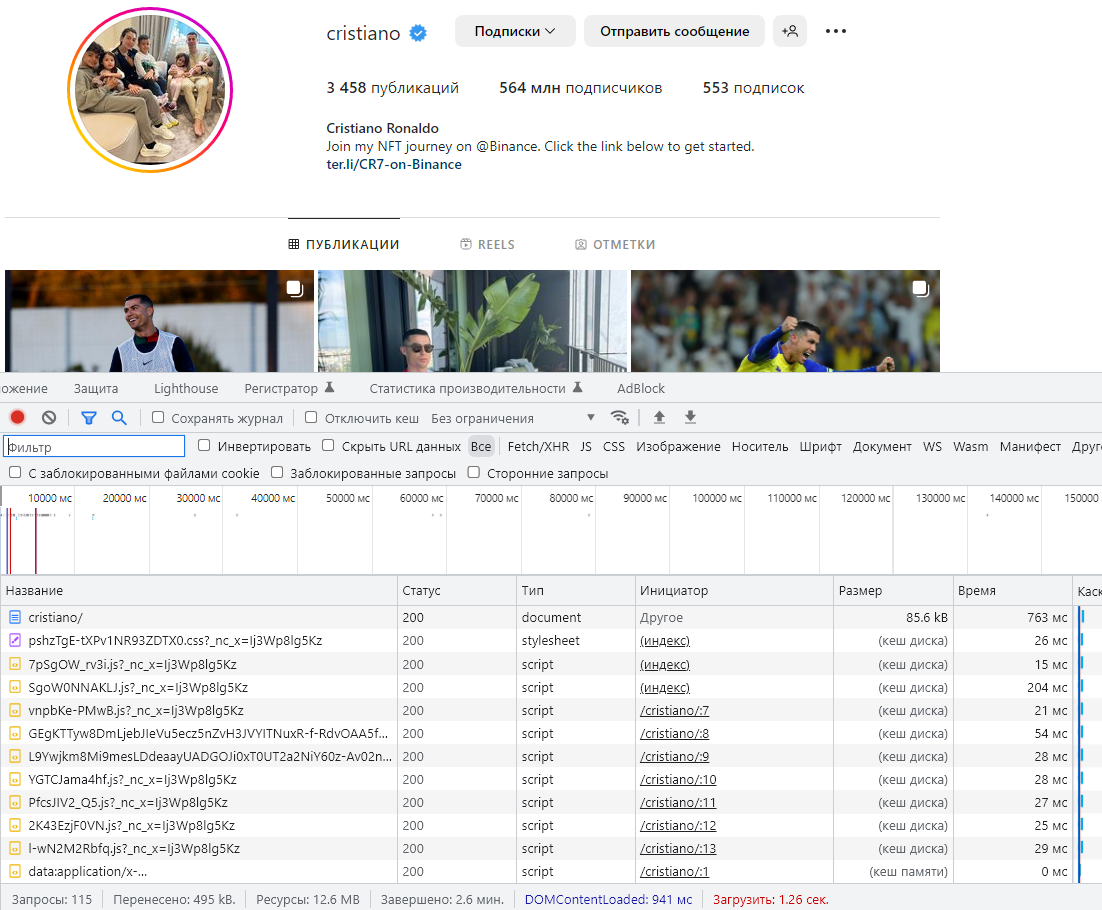Open the 'Подписки' following dropdown
1102x910 pixels.
pyautogui.click(x=515, y=31)
